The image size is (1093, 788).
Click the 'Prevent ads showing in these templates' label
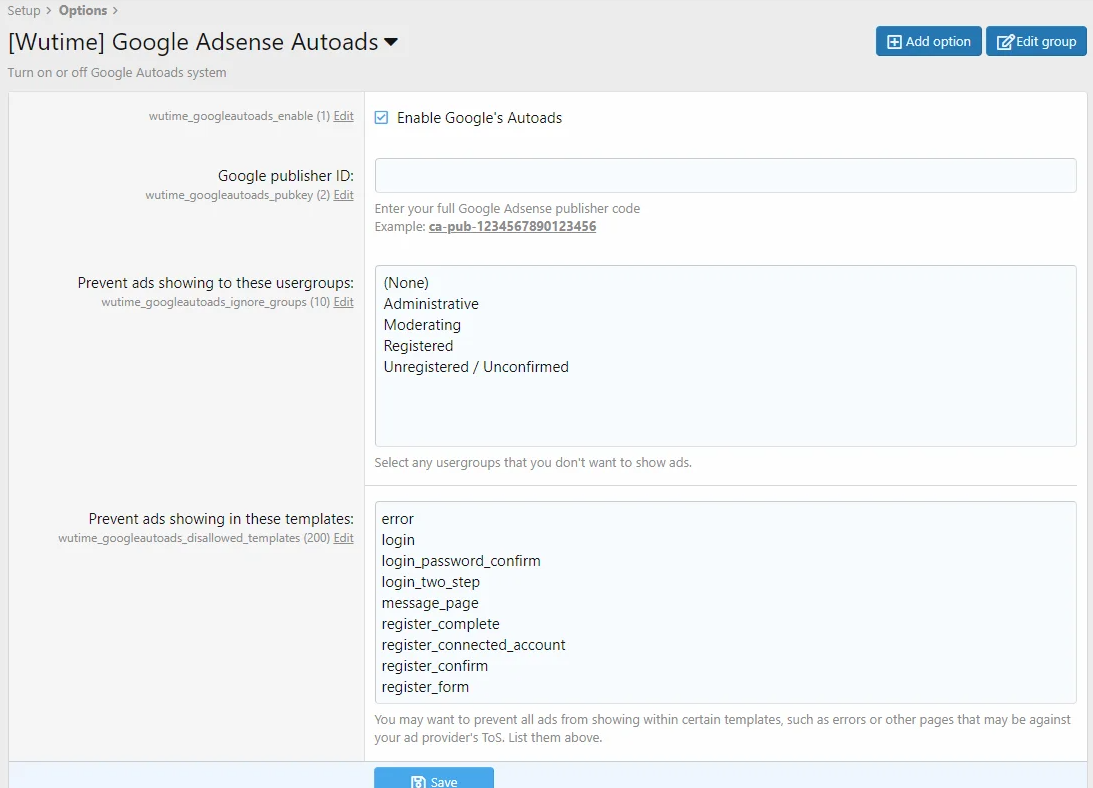[221, 519]
